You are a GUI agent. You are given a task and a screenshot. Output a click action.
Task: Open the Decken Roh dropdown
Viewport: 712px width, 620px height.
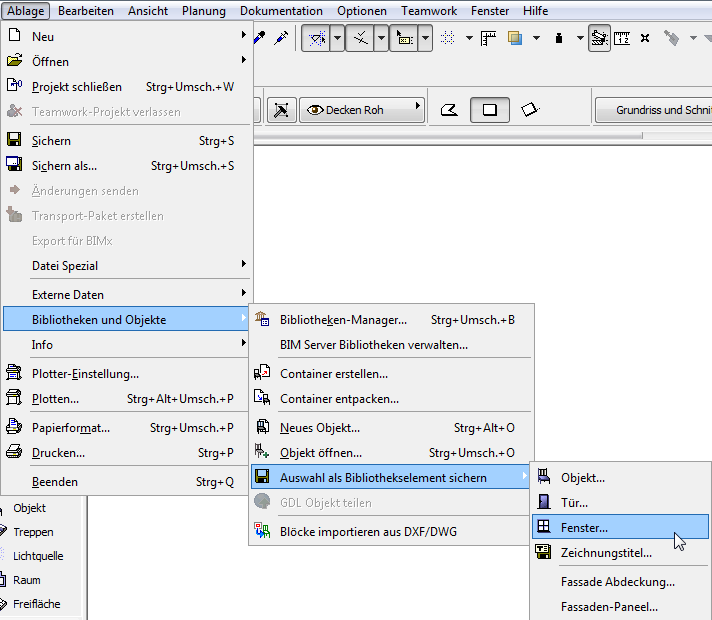(x=362, y=110)
